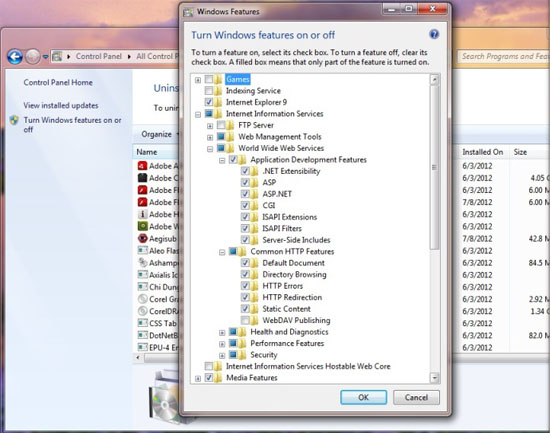Click the CorelDRA... program icon

[x=142, y=311]
